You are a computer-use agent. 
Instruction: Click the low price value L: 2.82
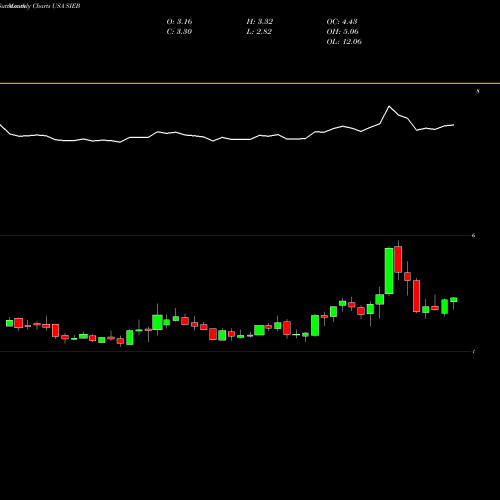coord(259,32)
